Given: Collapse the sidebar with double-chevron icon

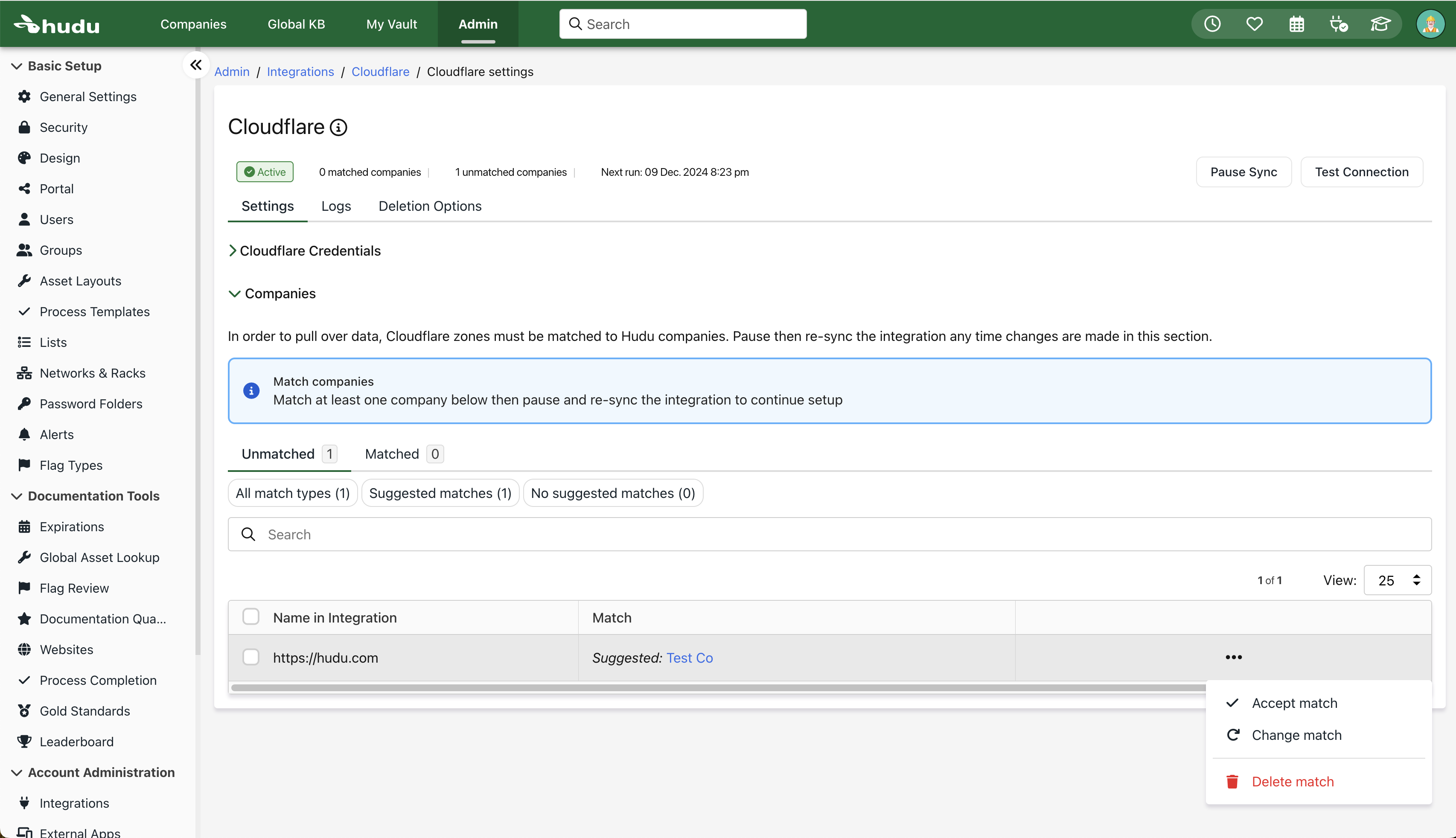Looking at the screenshot, I should (196, 65).
